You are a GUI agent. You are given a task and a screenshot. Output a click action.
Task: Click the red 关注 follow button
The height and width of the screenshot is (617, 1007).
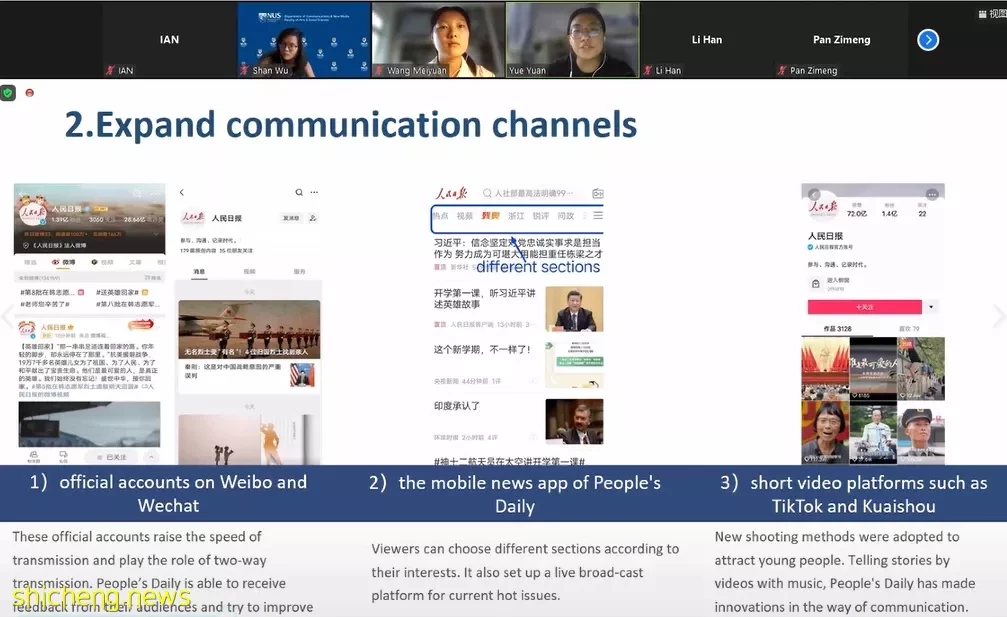pos(864,307)
